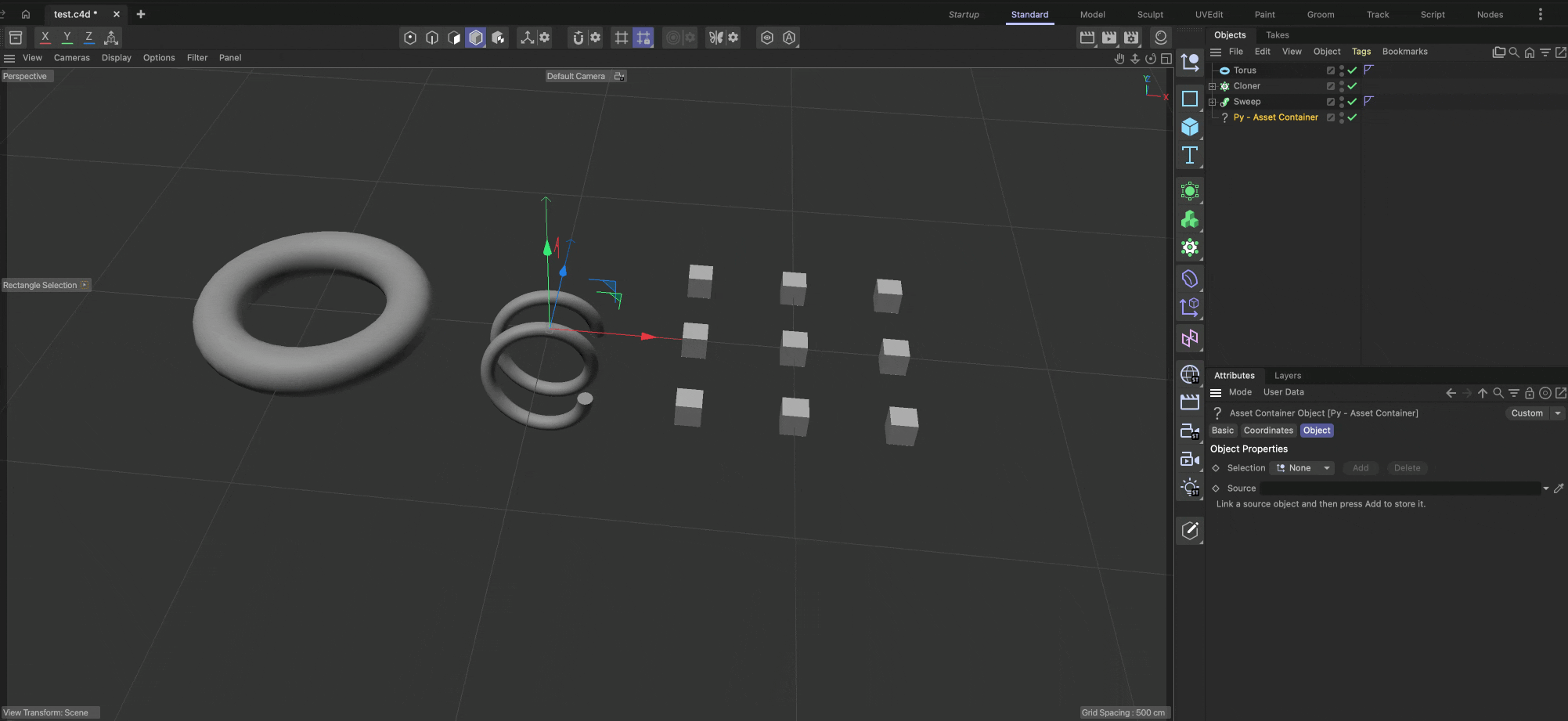Click the Points mode icon in toolbar
Viewport: 1568px width, 721px height.
tap(410, 38)
